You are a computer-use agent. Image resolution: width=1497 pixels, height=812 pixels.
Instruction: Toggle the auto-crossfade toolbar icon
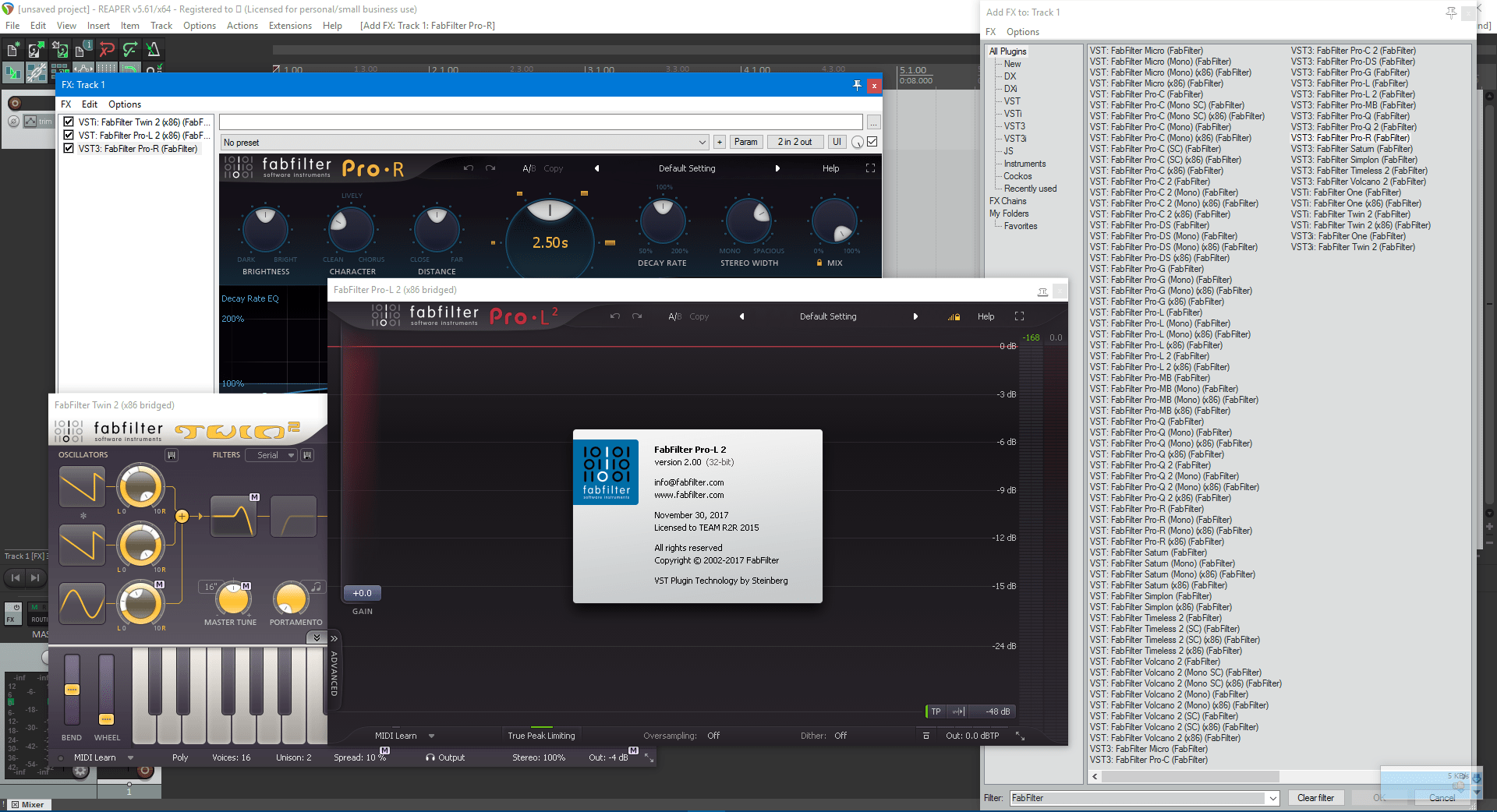[x=13, y=72]
